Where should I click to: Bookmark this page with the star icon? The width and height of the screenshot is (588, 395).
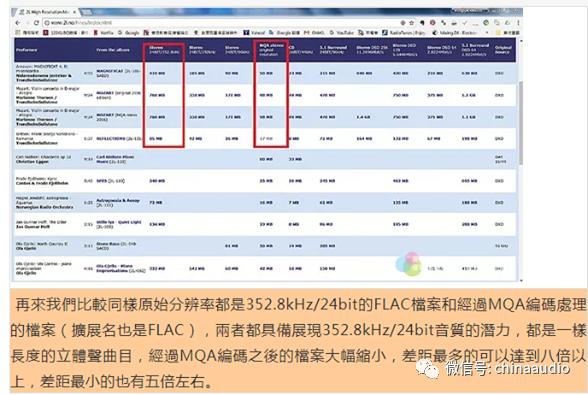click(x=411, y=23)
